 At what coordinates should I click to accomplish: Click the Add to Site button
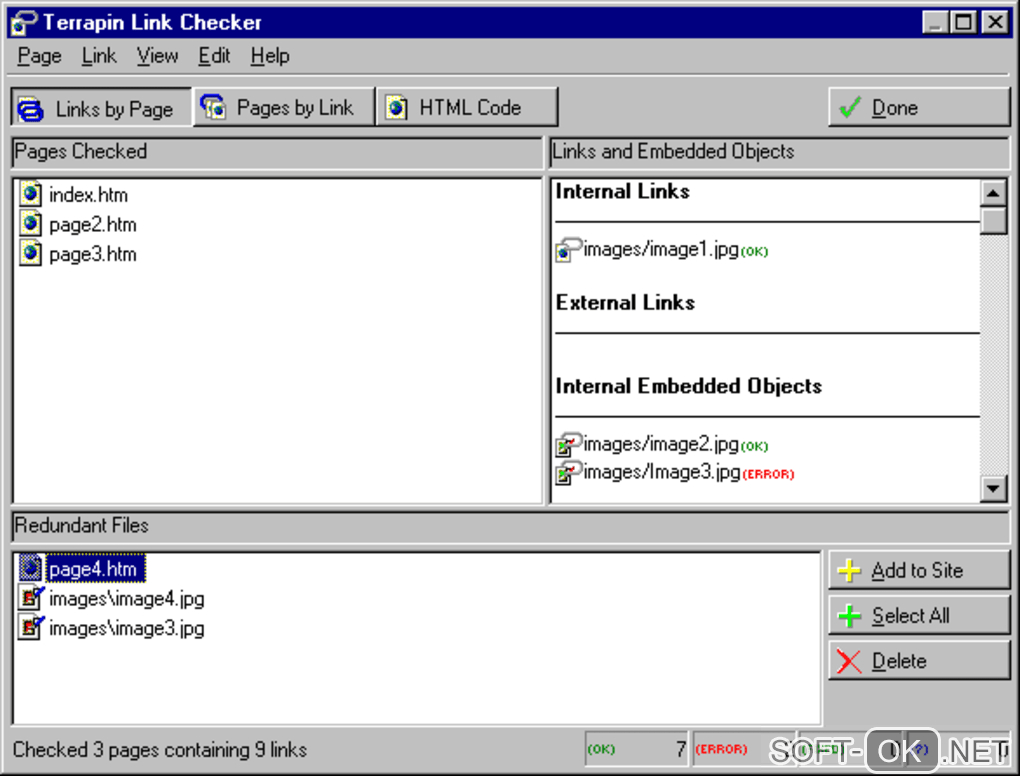tap(919, 570)
